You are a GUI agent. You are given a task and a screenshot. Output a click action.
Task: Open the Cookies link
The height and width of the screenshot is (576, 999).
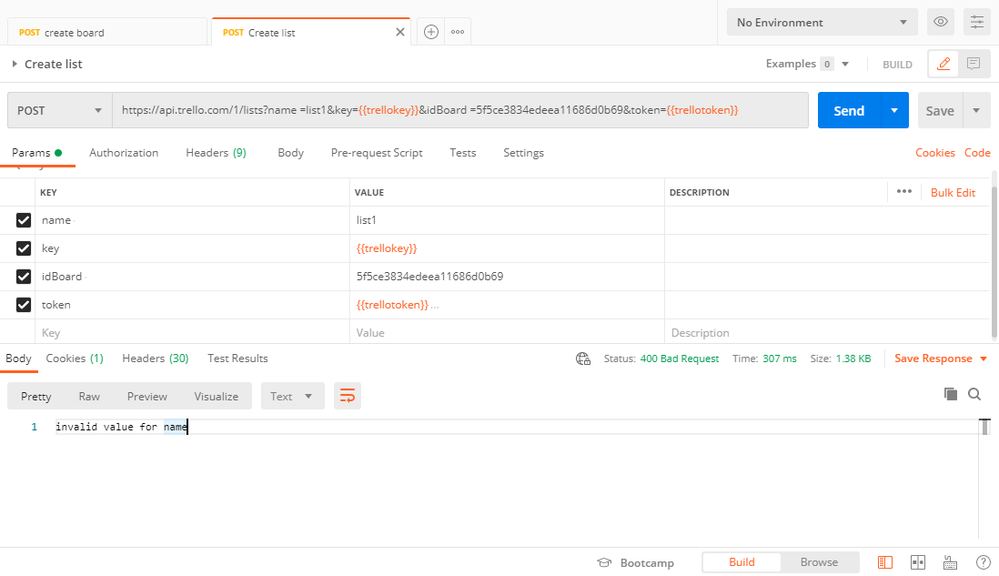935,153
